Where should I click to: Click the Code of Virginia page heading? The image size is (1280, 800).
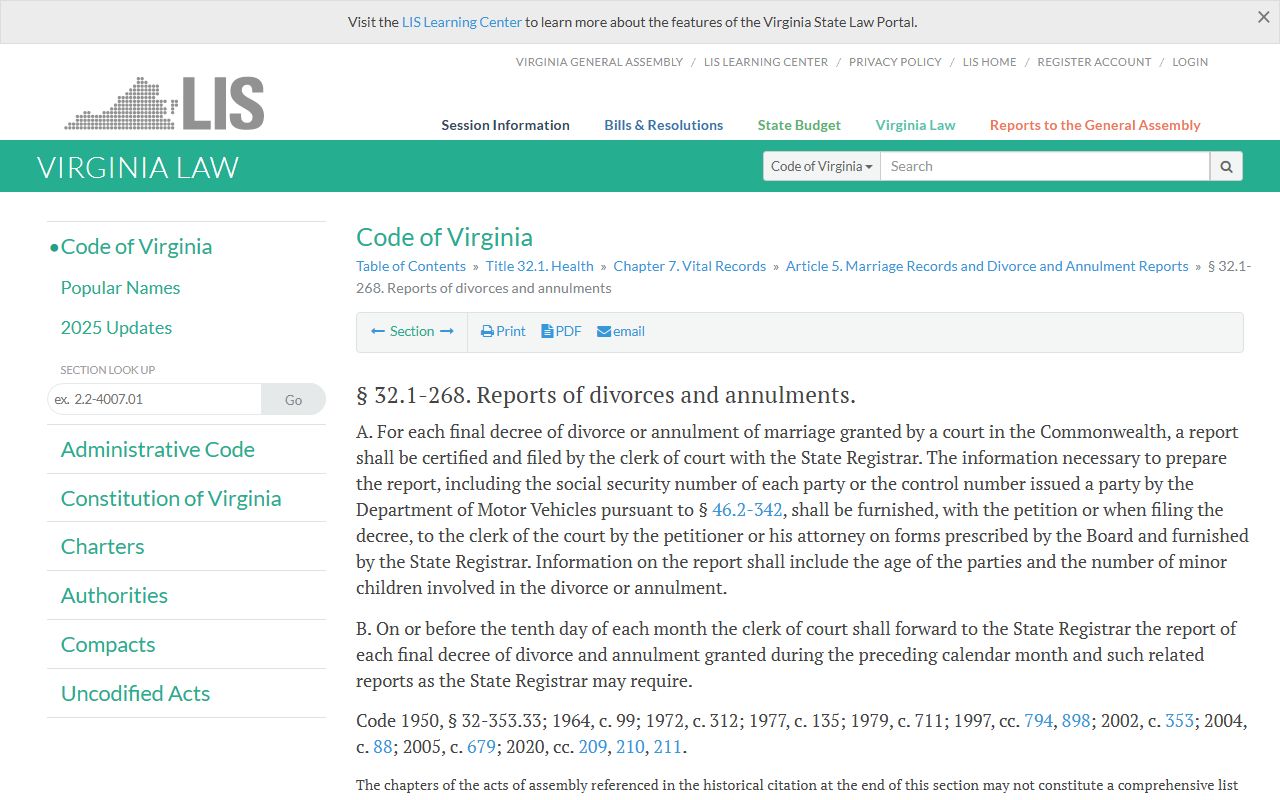[444, 237]
